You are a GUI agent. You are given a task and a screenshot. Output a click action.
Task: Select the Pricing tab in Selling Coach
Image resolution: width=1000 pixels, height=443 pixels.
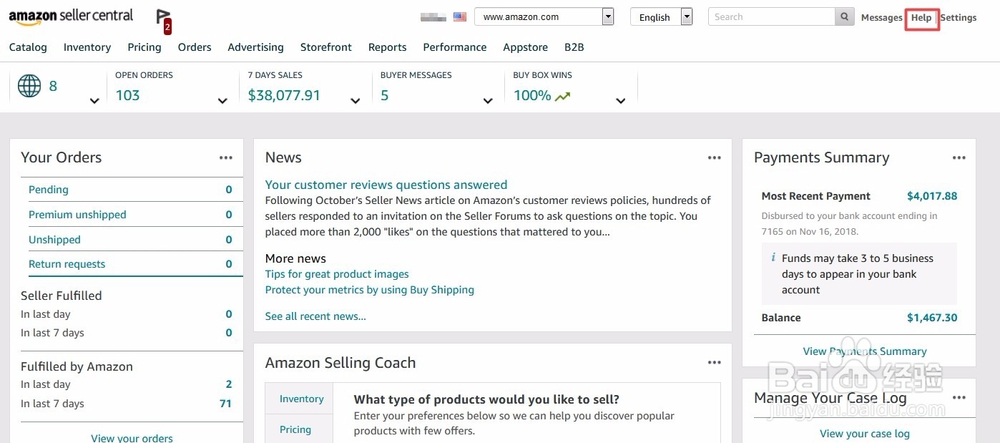295,430
